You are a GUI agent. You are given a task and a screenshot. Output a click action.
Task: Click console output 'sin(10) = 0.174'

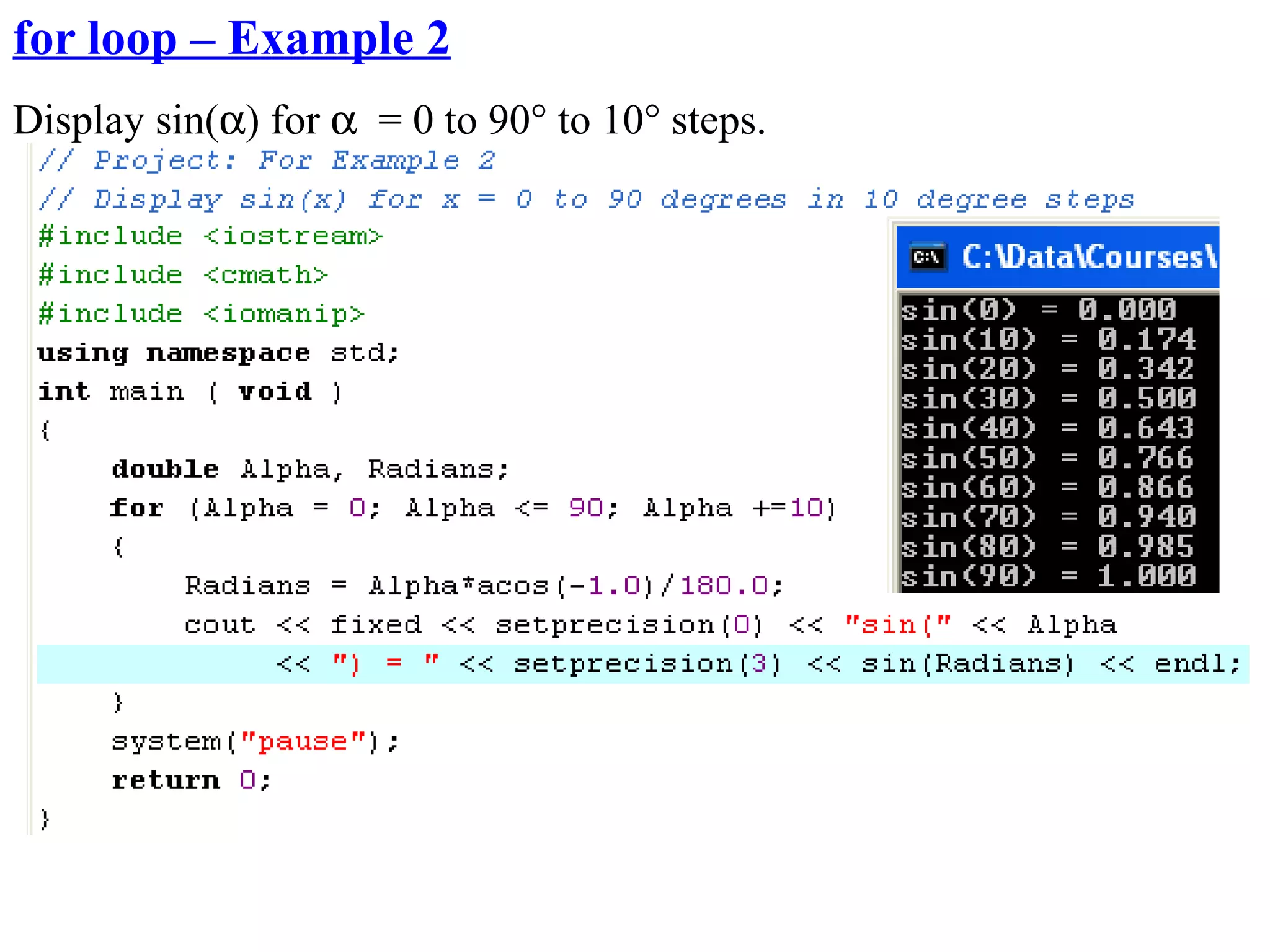tap(1048, 339)
